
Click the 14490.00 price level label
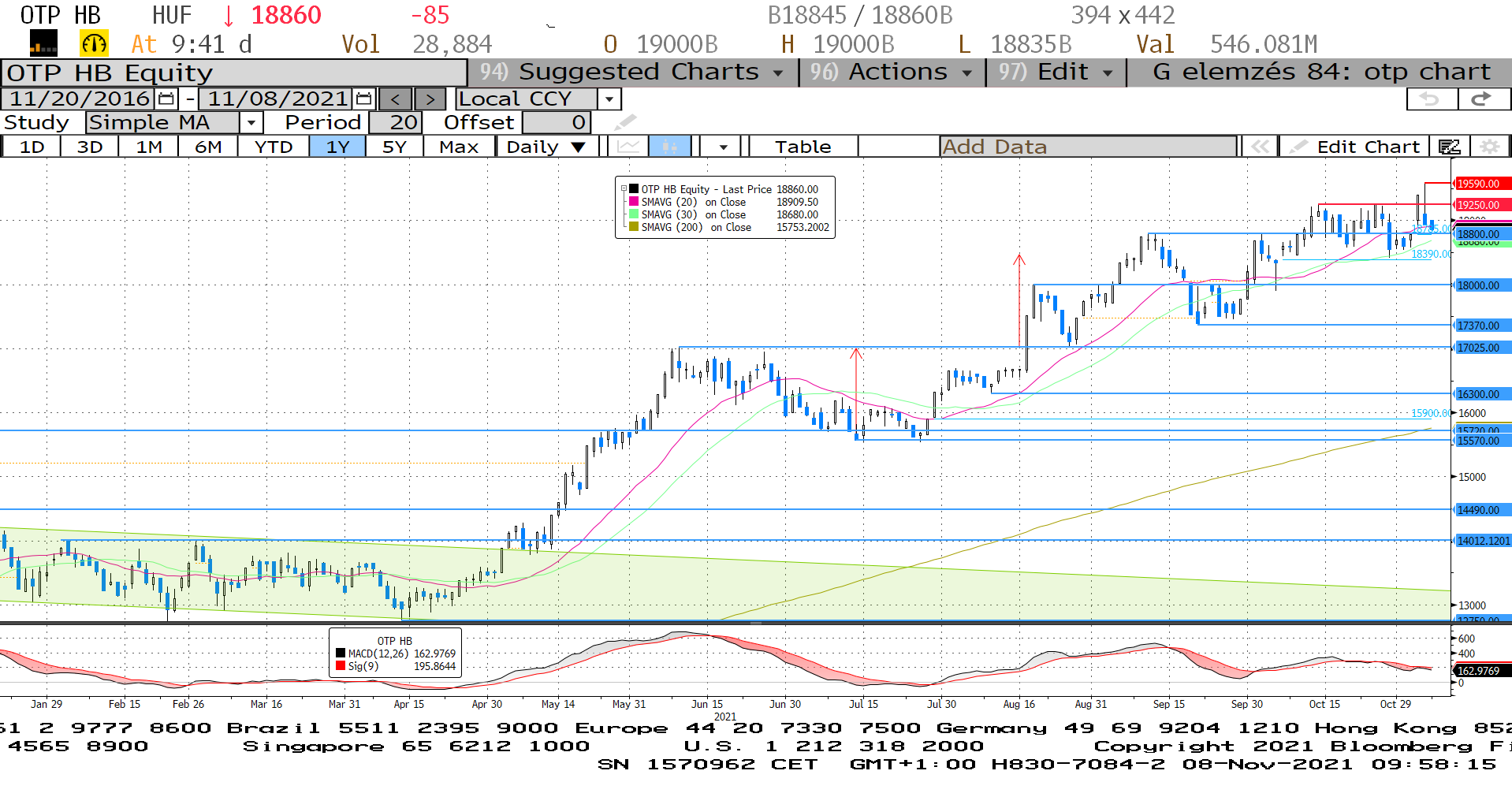pyautogui.click(x=1482, y=510)
